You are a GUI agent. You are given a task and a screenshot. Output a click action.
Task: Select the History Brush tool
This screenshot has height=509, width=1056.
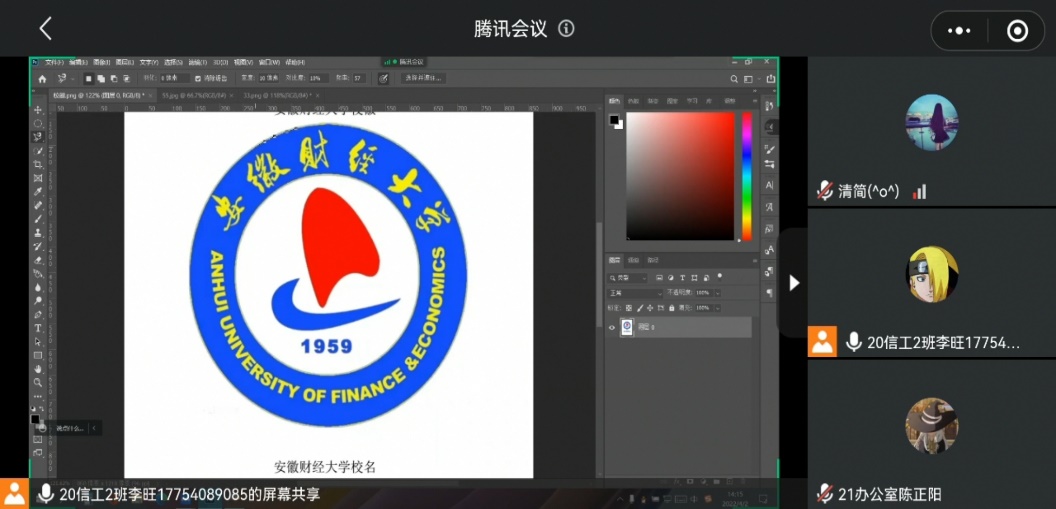pos(38,246)
